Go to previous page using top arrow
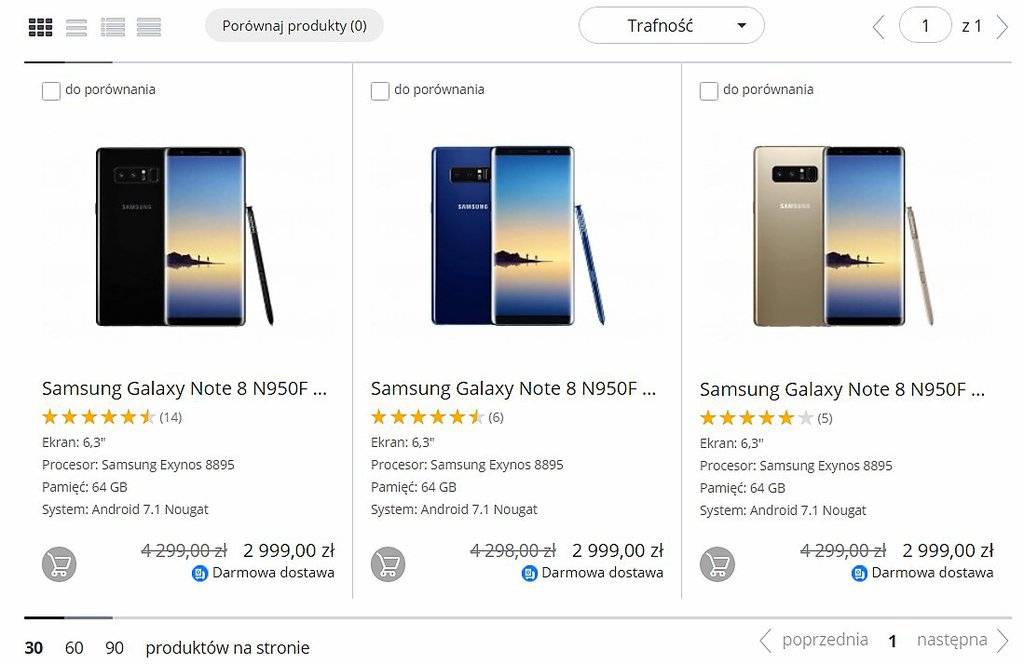This screenshot has height=664, width=1024. (x=879, y=27)
